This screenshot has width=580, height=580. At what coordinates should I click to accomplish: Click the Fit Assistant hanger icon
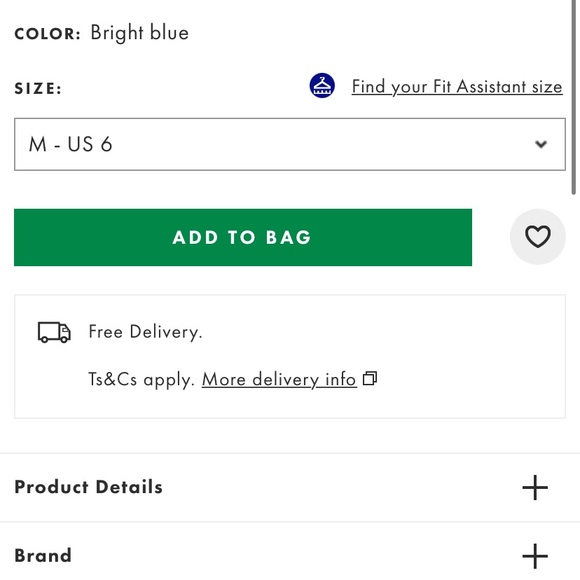coord(322,85)
